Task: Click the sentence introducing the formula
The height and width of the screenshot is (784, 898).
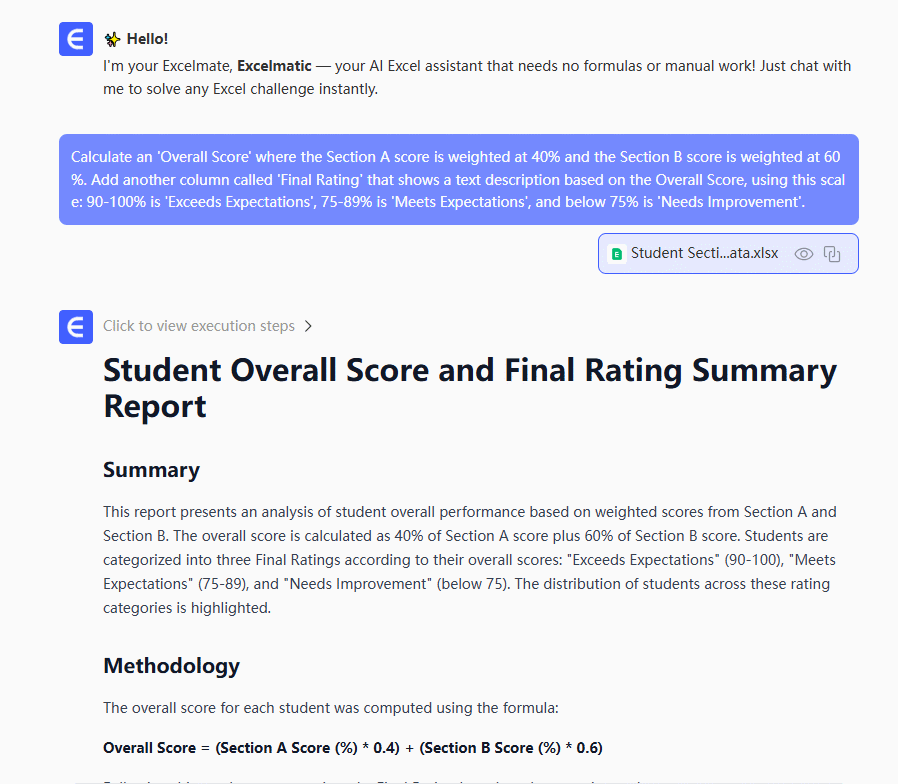Action: [x=330, y=708]
